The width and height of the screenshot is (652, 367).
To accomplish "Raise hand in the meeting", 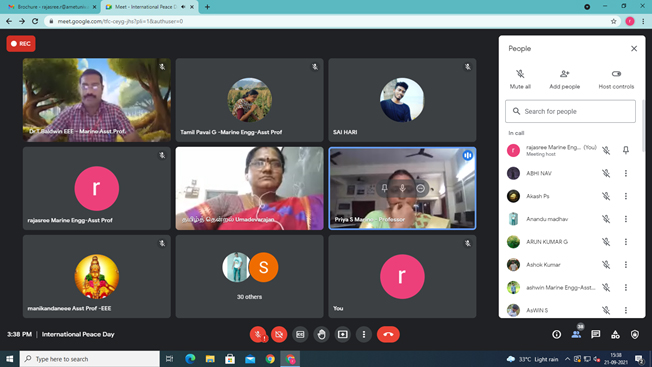I will pyautogui.click(x=321, y=334).
